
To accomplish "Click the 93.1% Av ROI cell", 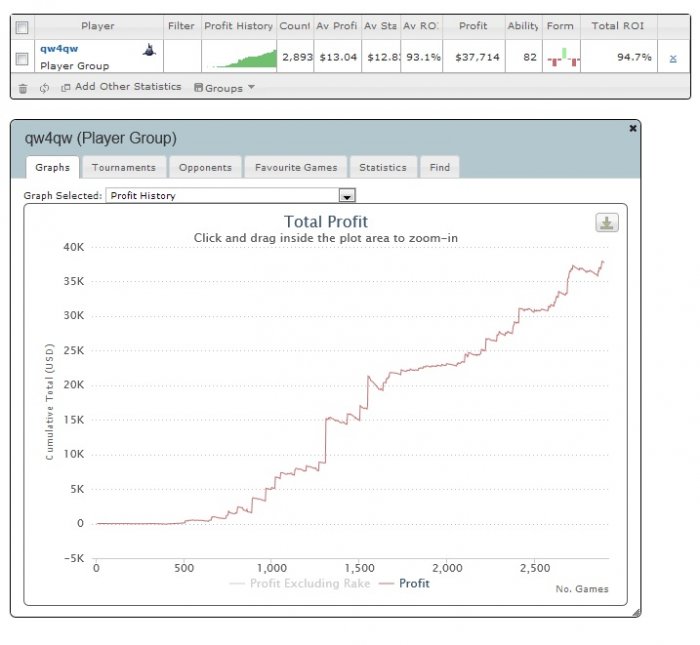I will click(422, 57).
